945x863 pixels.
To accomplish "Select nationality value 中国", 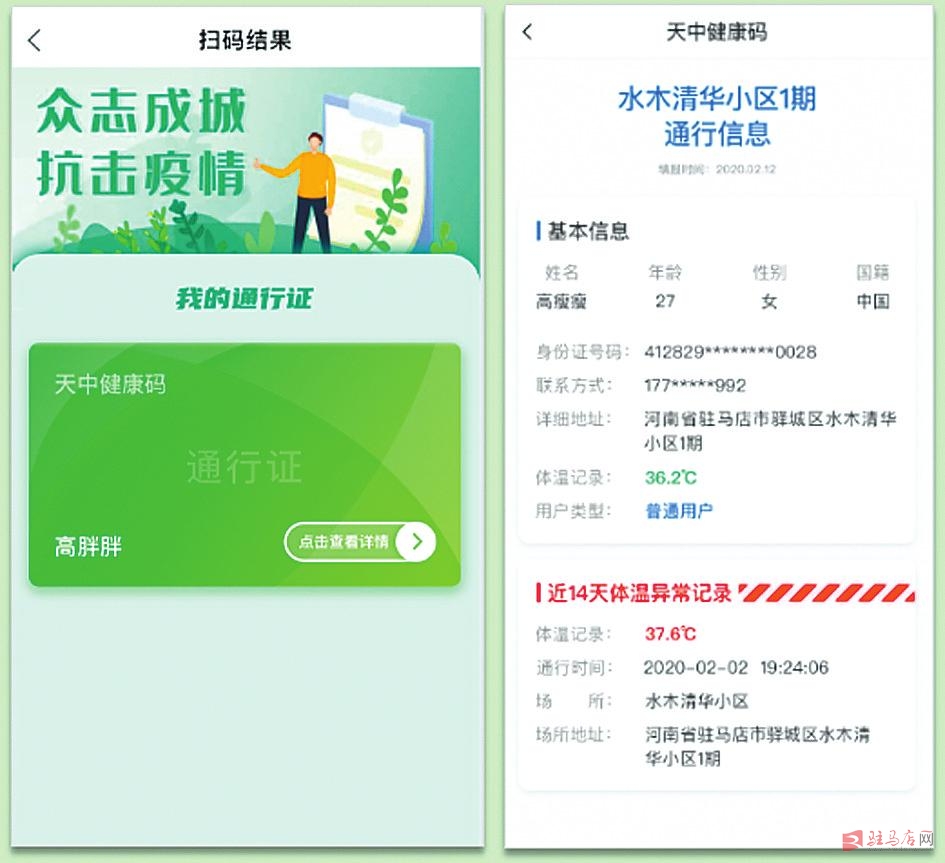I will click(873, 301).
